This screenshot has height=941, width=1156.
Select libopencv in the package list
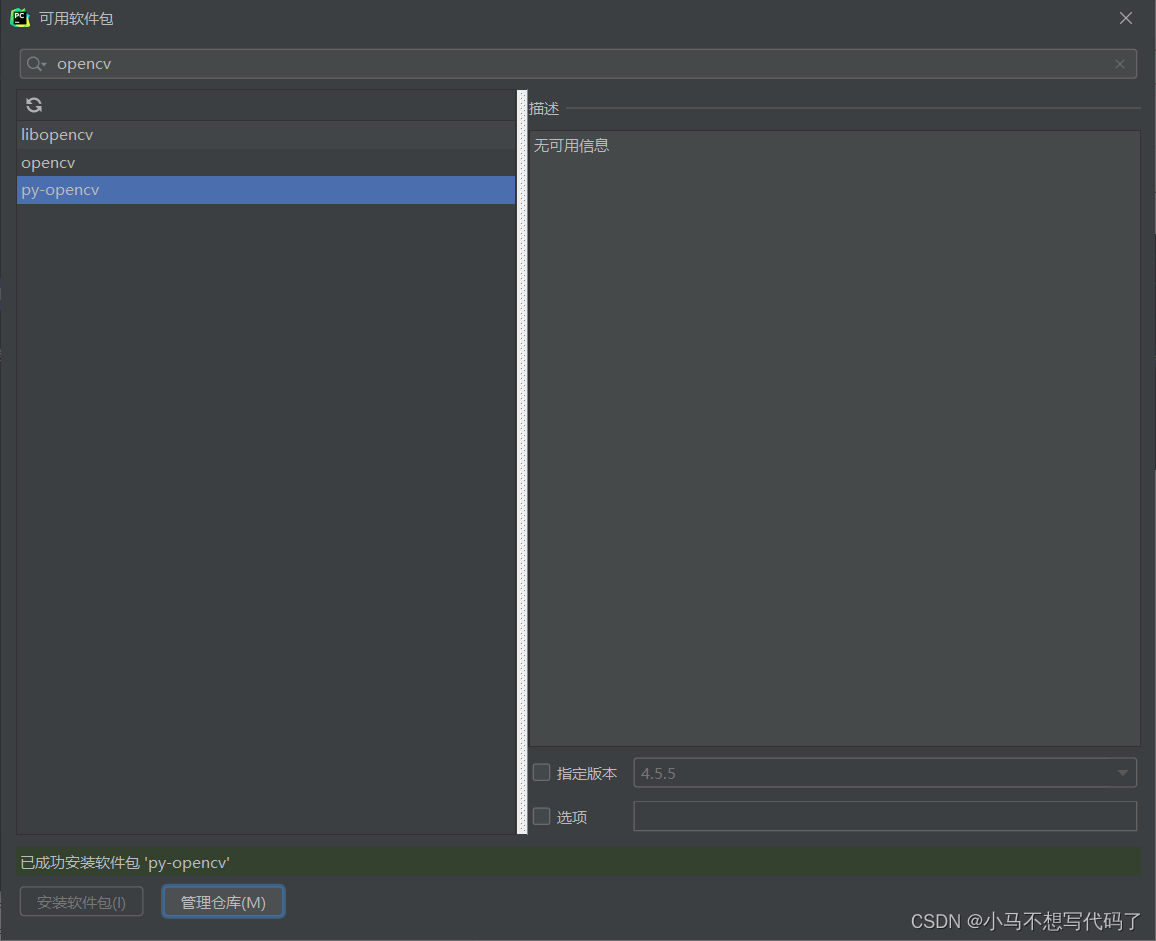tap(265, 135)
